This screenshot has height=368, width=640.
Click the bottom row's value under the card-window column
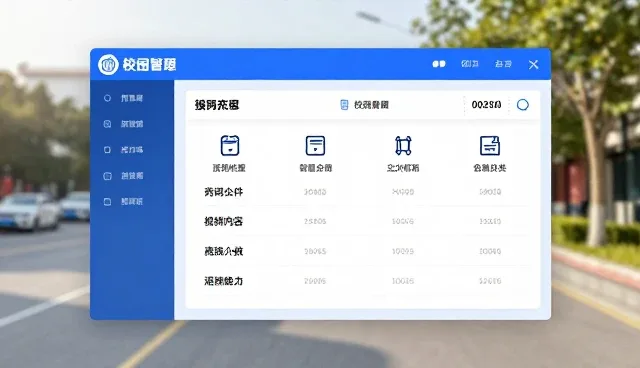[x=315, y=281]
